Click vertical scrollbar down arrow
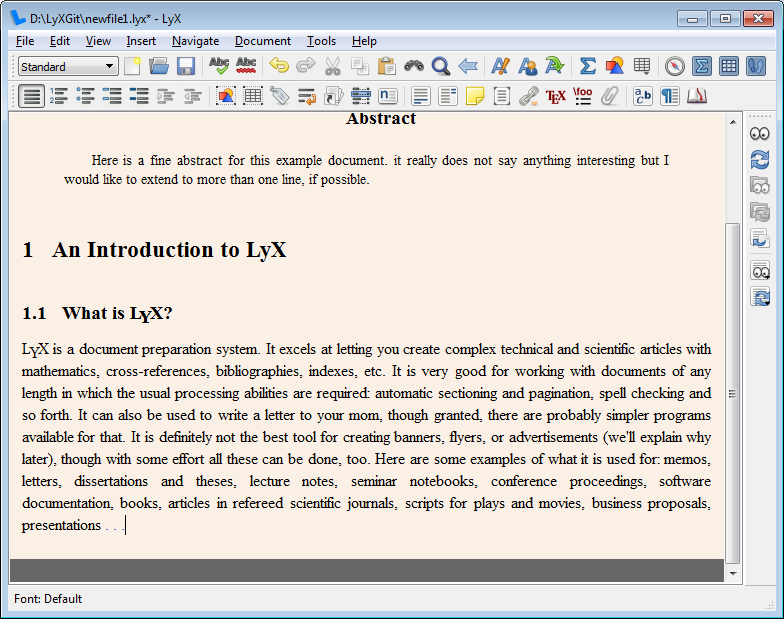Screen dimensions: 784x619 click(733, 574)
